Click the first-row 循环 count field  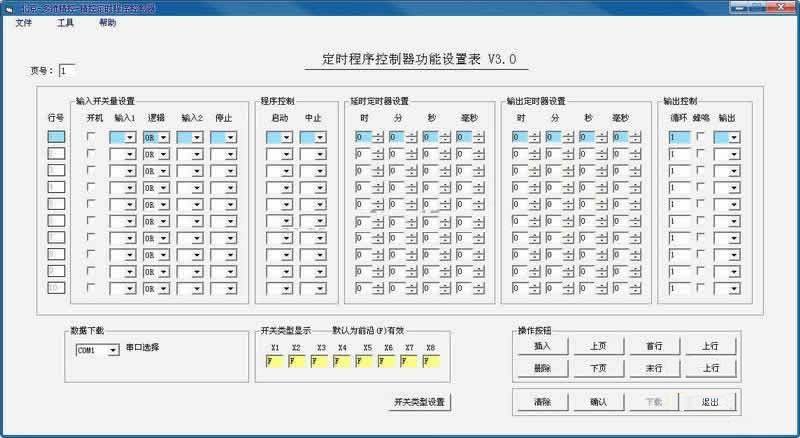(x=679, y=137)
